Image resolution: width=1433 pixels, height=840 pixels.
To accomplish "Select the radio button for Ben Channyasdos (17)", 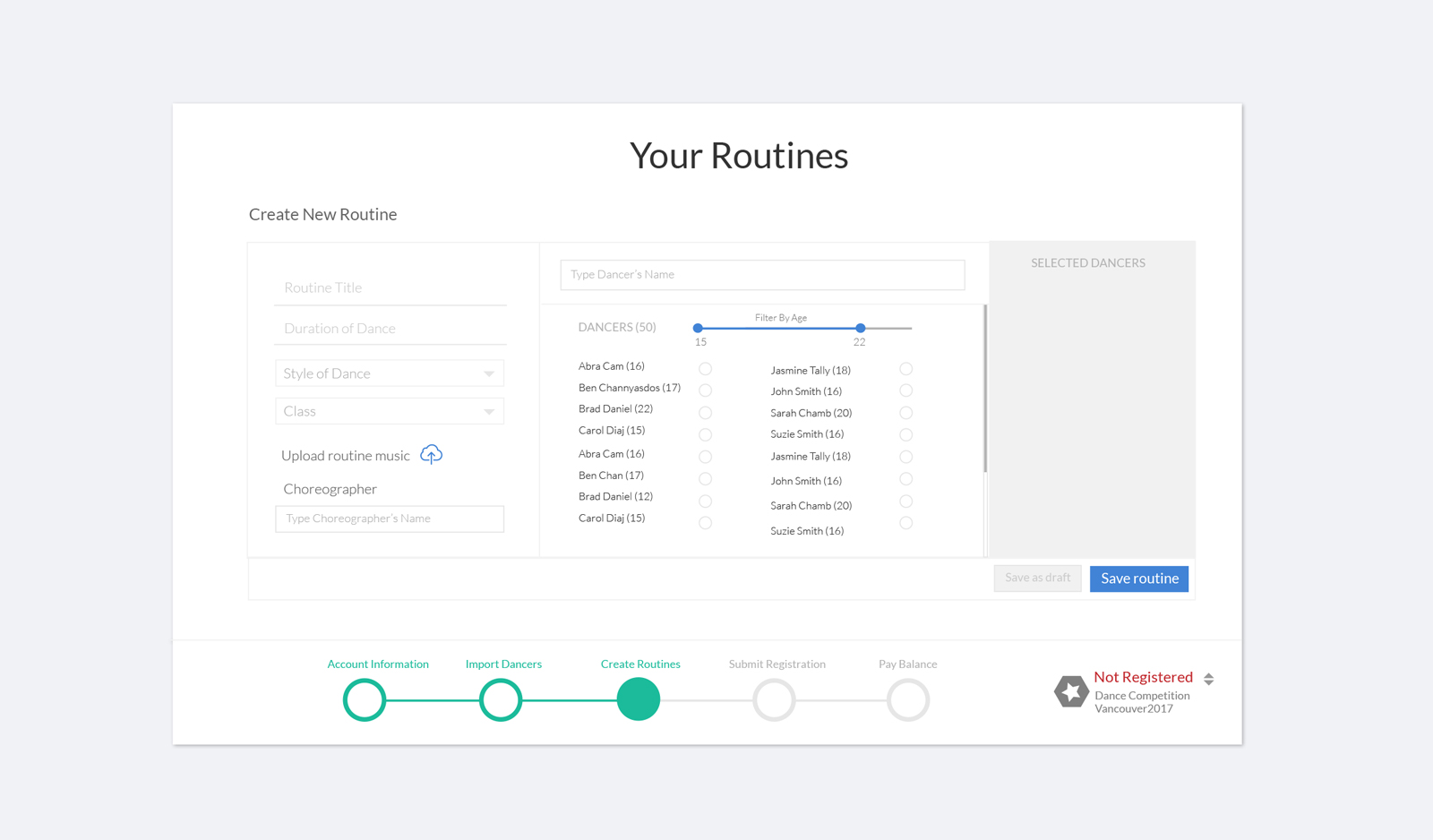I will click(x=705, y=390).
